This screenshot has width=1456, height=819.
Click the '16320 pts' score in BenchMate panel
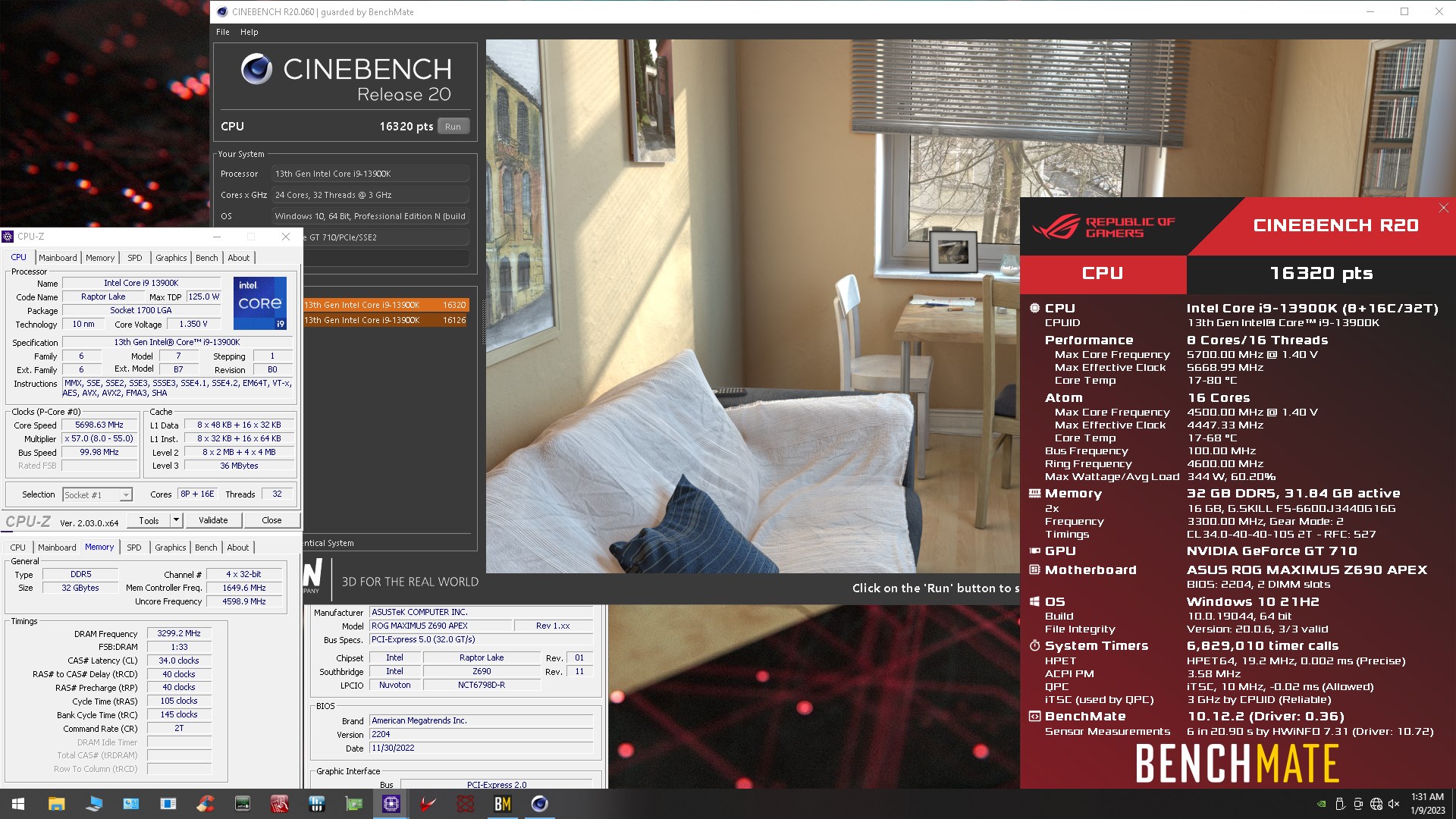[x=1321, y=273]
